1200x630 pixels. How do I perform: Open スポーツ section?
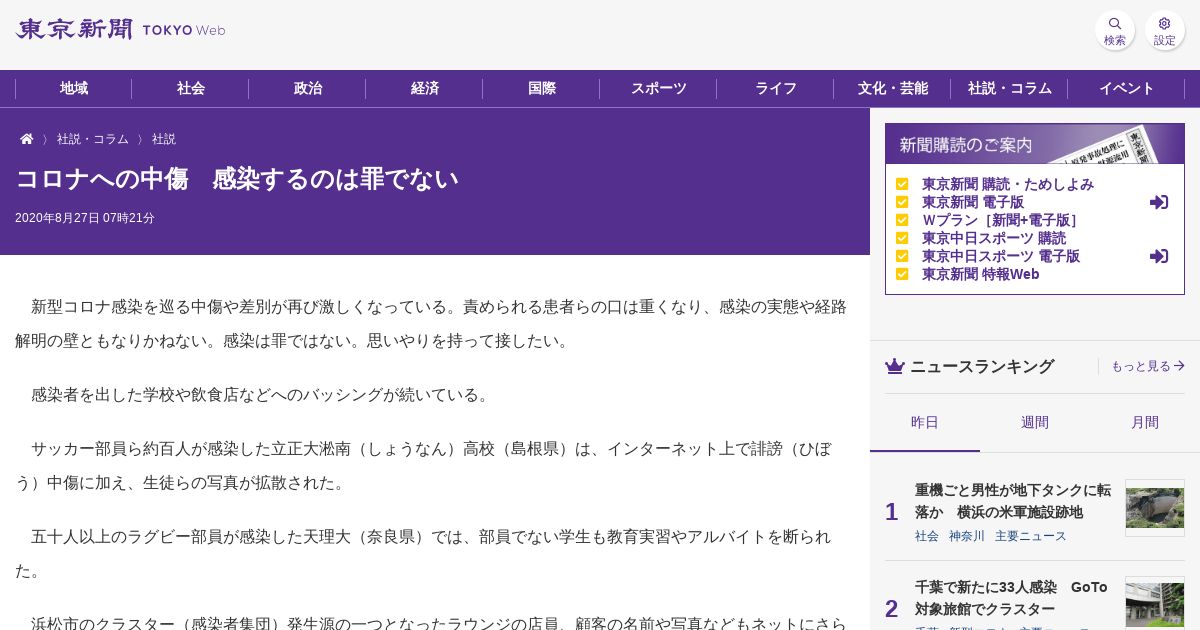[659, 88]
